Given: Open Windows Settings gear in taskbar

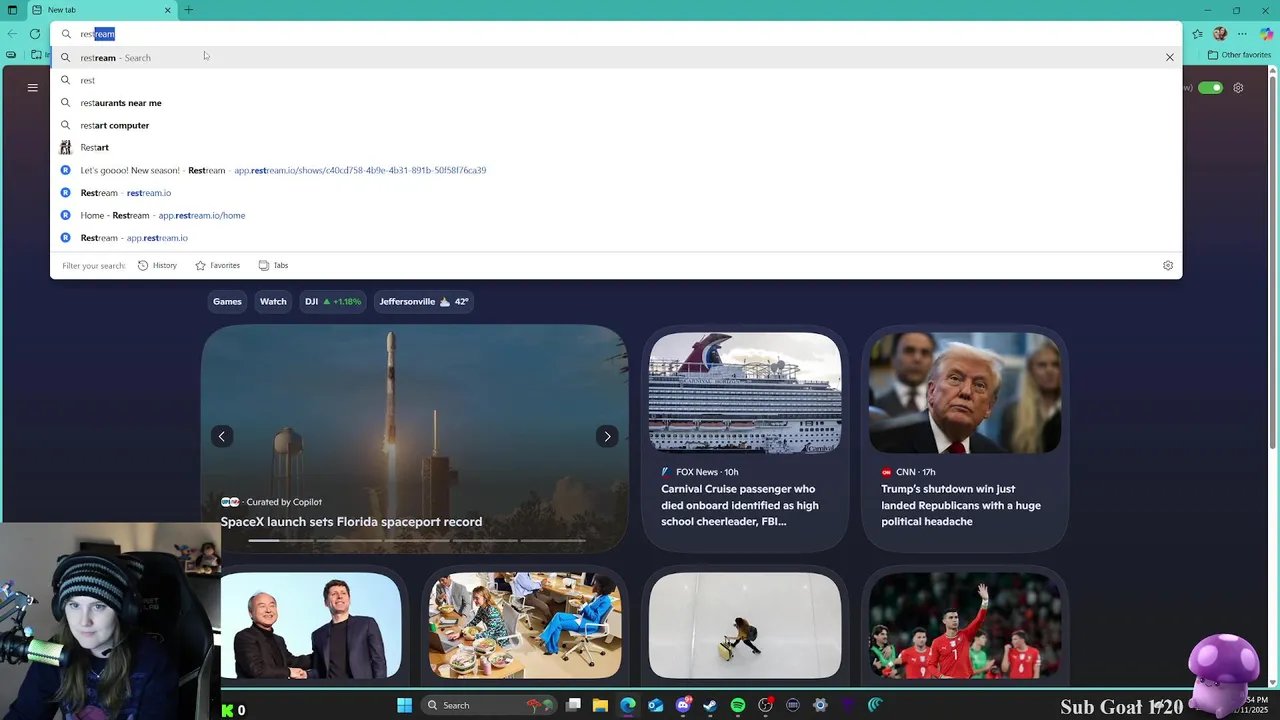Looking at the screenshot, I should 820,705.
